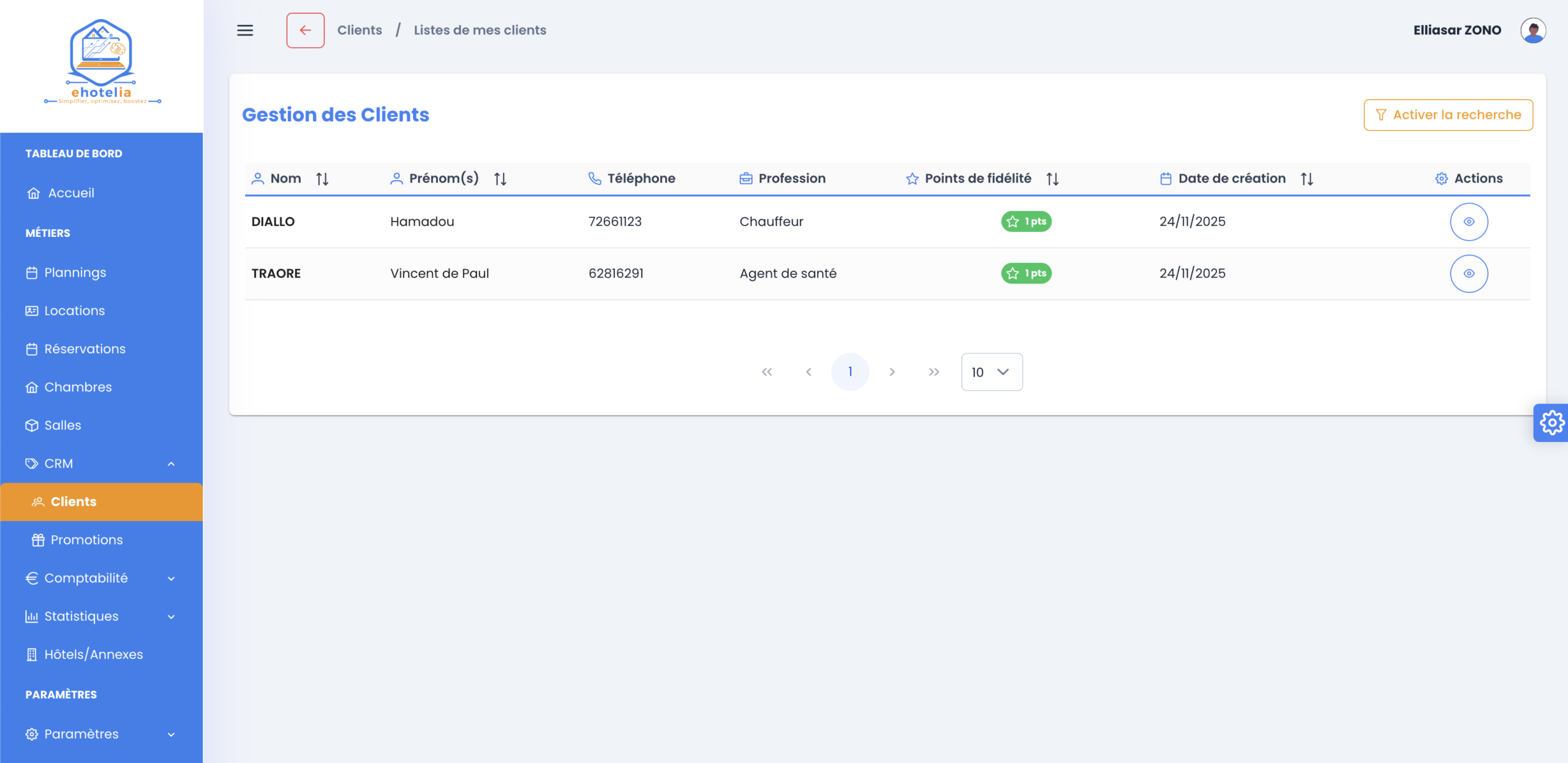
Task: Open the rows-per-page dropdown showing 10
Action: tap(991, 372)
